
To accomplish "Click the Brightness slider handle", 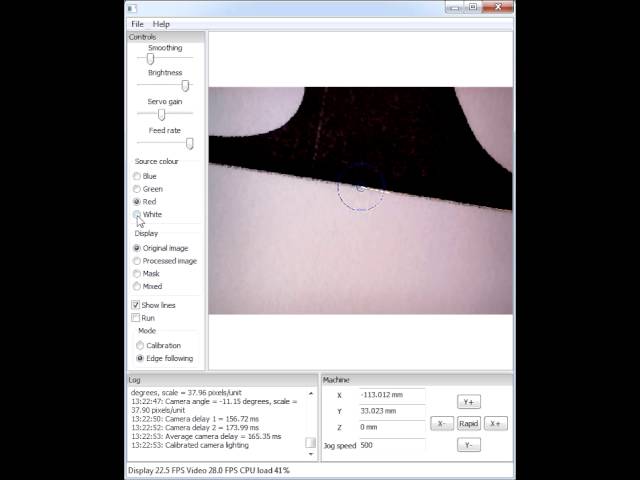I will [x=185, y=85].
